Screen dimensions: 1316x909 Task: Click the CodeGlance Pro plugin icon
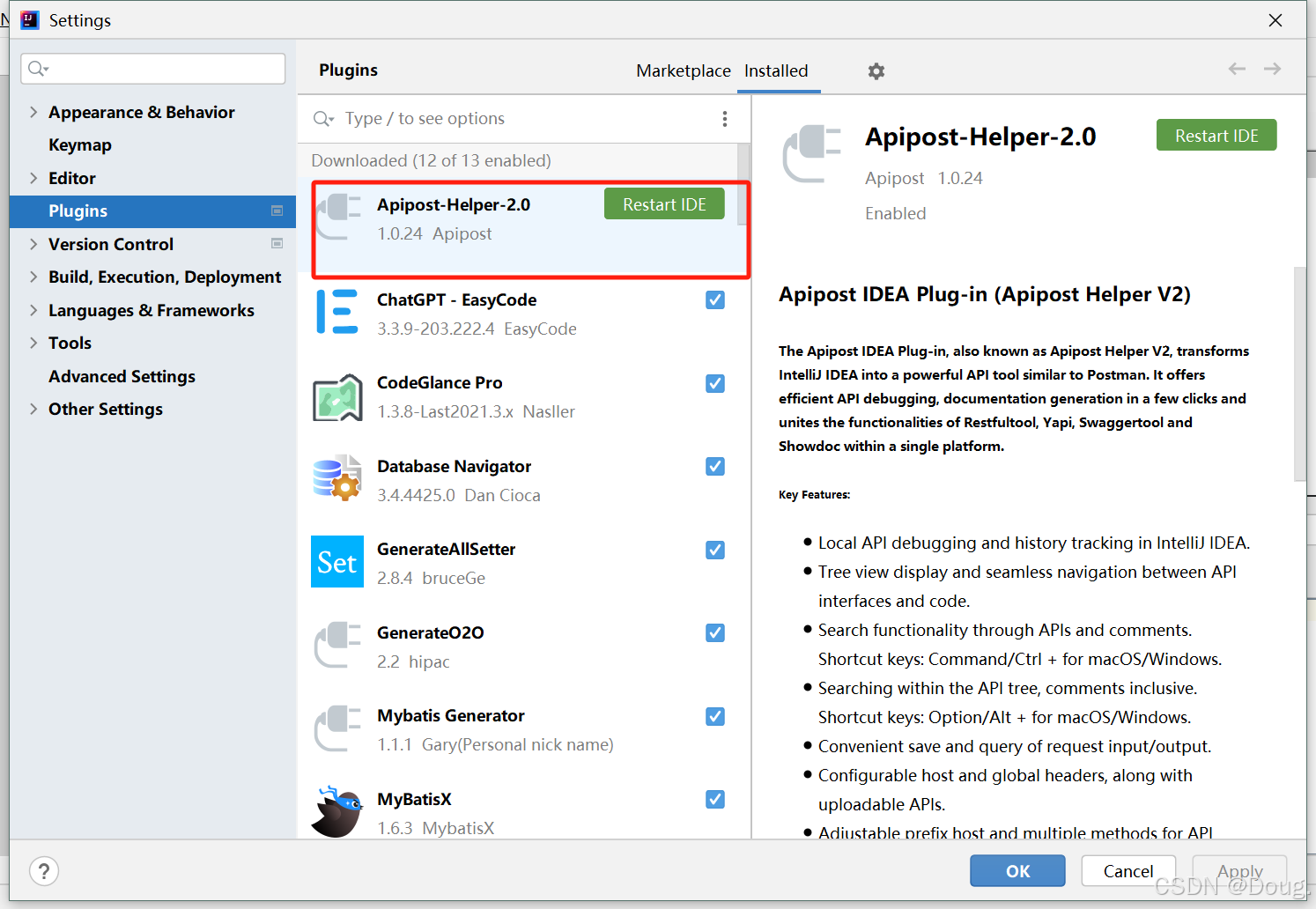[x=337, y=397]
